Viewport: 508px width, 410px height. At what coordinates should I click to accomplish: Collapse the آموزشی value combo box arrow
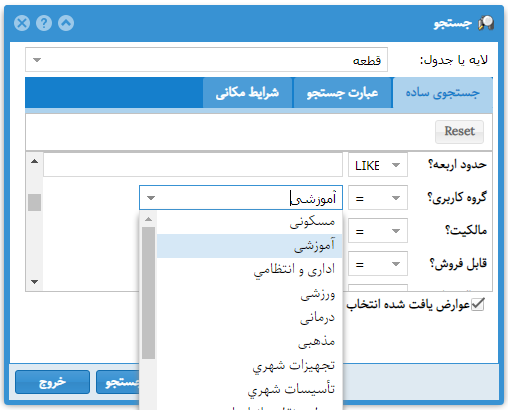click(151, 198)
